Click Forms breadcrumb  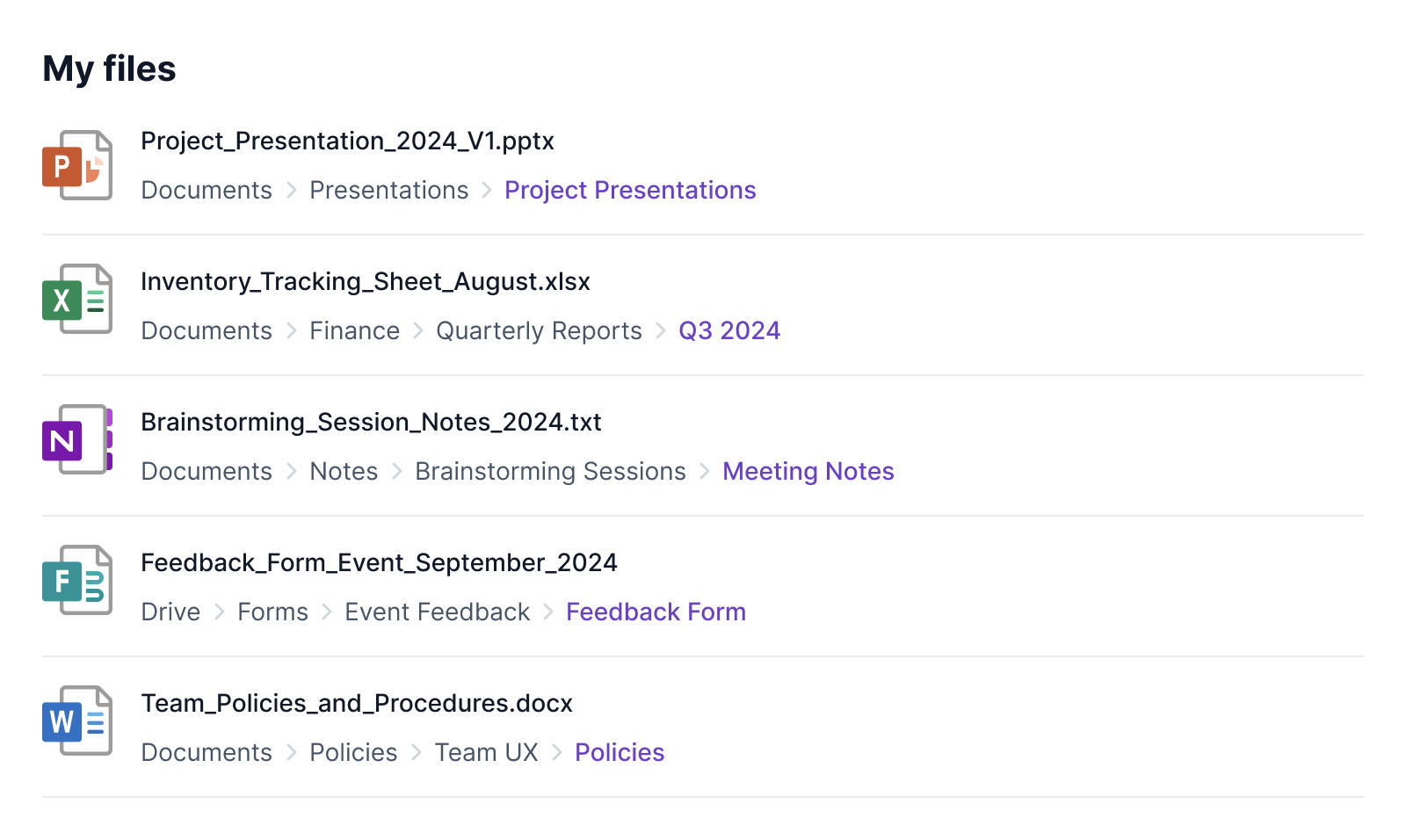[x=272, y=612]
